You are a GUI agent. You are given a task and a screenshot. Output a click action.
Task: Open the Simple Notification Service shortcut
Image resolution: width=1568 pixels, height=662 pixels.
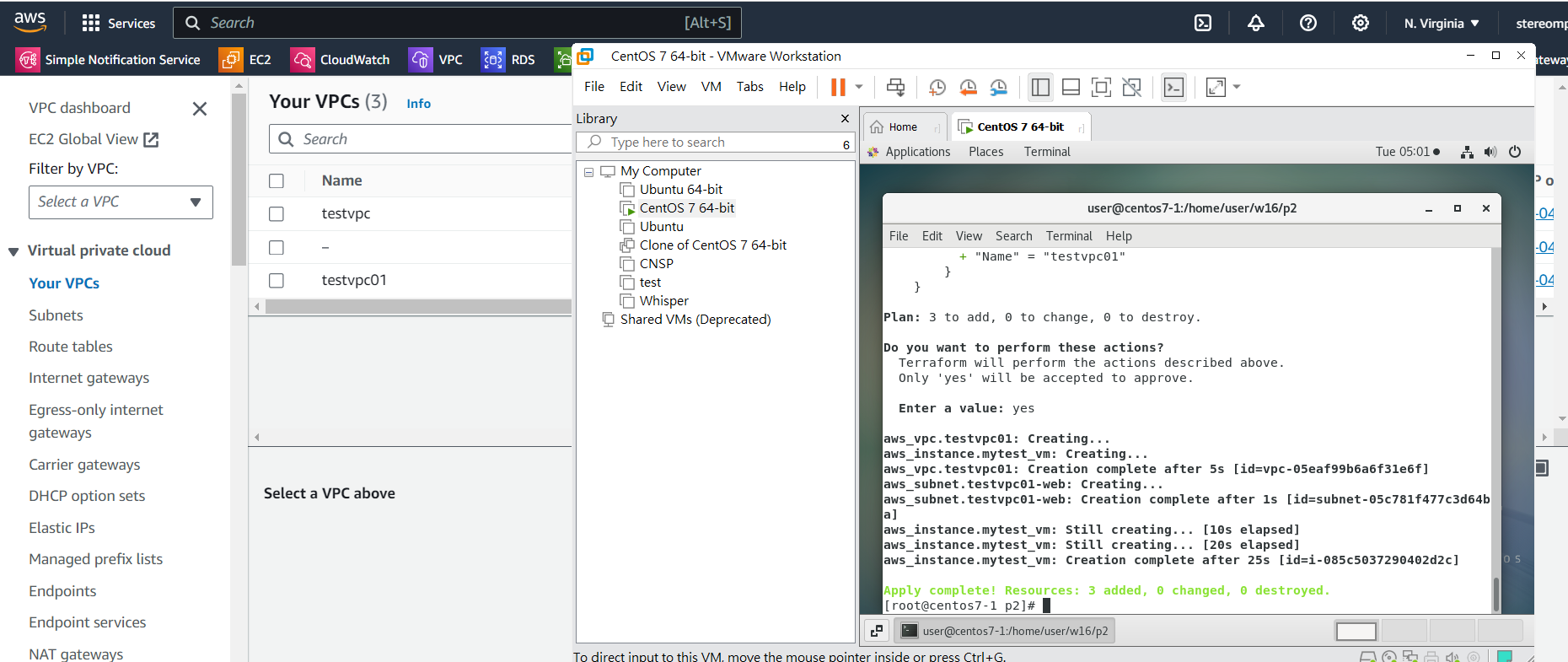pos(109,60)
